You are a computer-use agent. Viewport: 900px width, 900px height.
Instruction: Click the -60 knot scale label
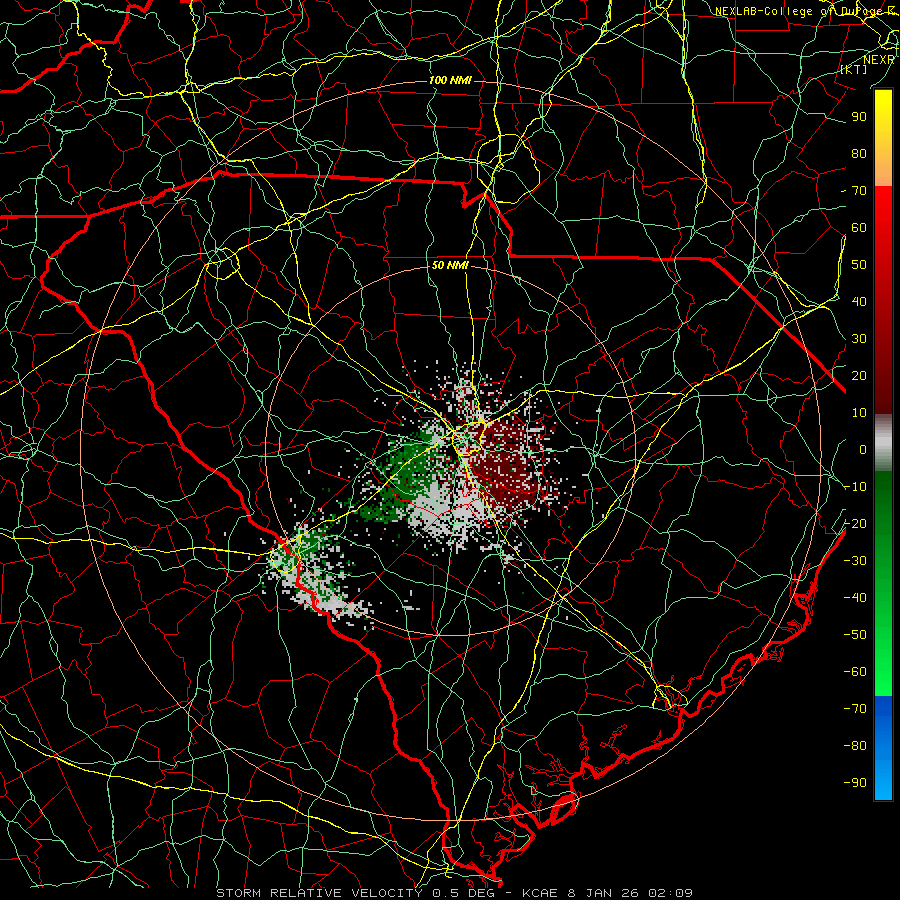[855, 672]
